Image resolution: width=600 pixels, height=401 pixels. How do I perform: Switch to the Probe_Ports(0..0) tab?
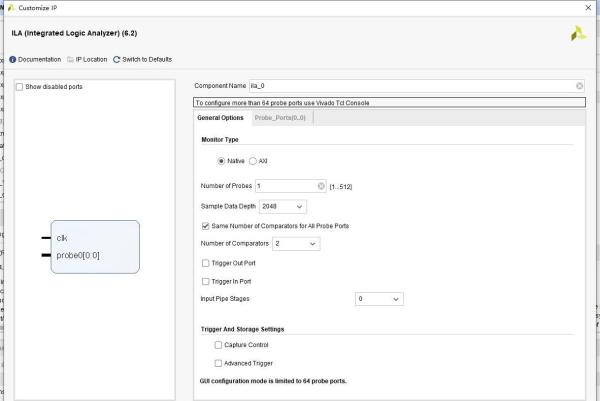click(x=279, y=118)
